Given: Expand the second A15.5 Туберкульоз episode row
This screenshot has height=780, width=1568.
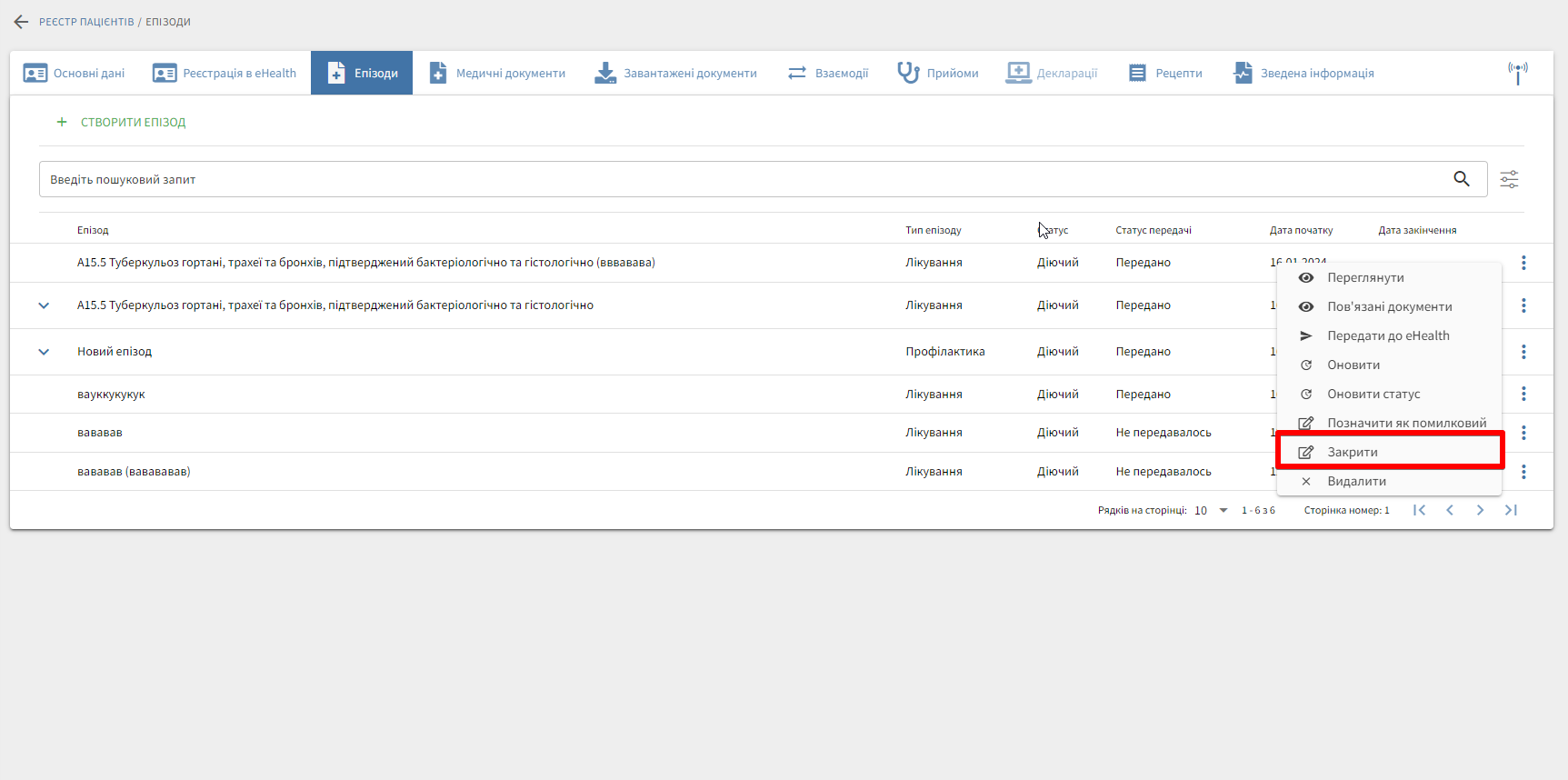Looking at the screenshot, I should click(x=44, y=305).
